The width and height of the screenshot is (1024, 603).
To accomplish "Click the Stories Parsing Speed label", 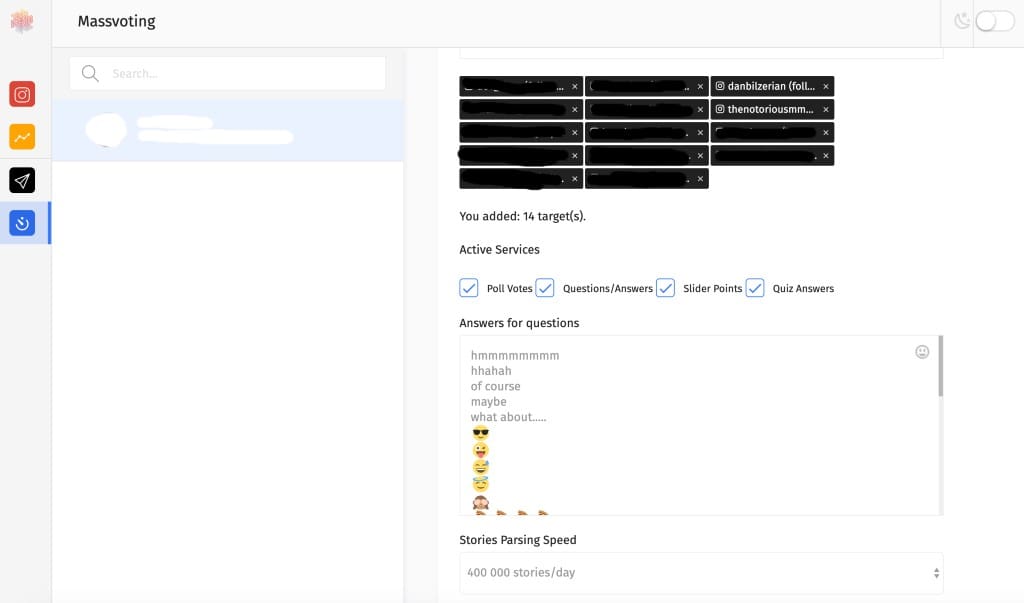I will click(x=517, y=540).
